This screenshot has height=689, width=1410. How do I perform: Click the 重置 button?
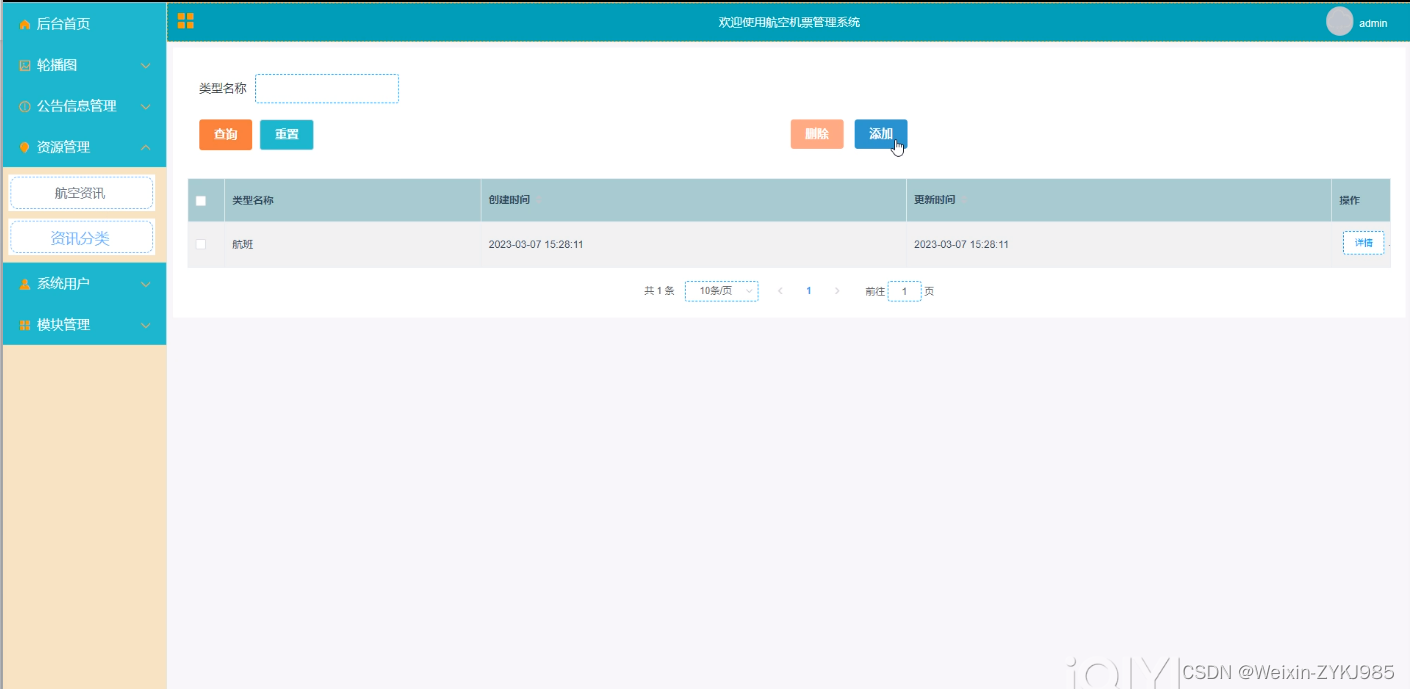[287, 134]
